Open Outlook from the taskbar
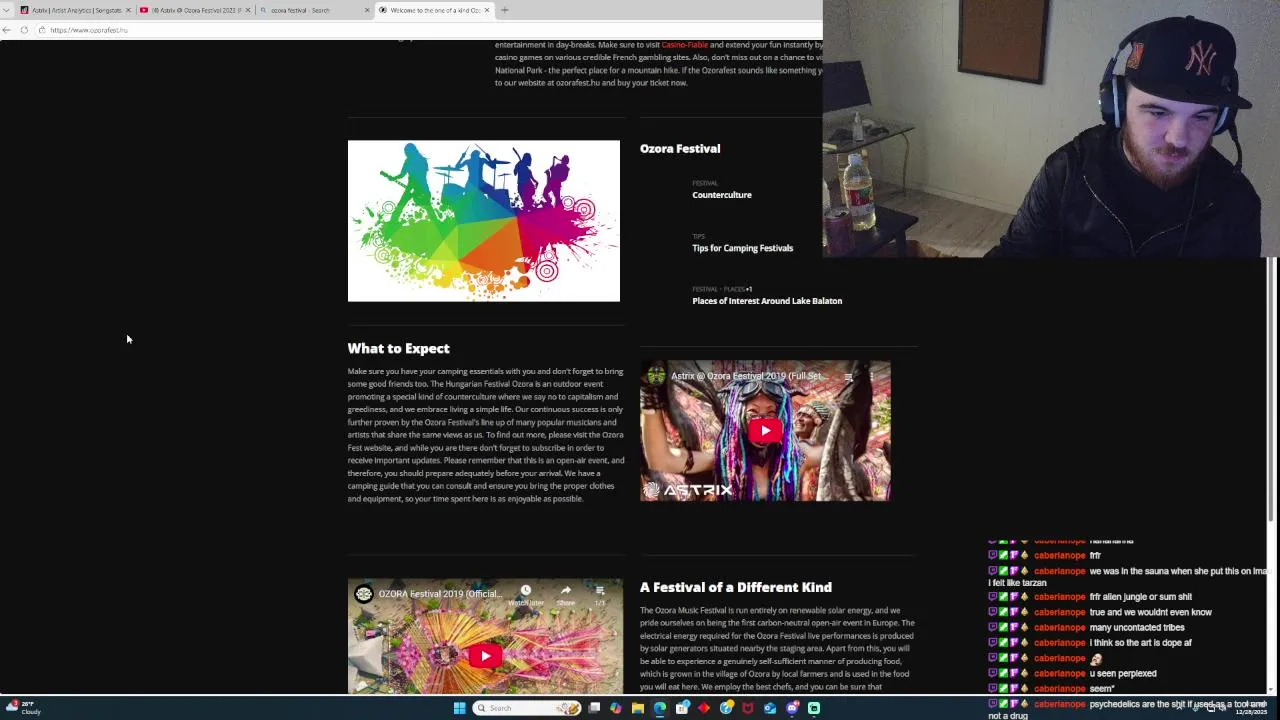 (x=770, y=708)
